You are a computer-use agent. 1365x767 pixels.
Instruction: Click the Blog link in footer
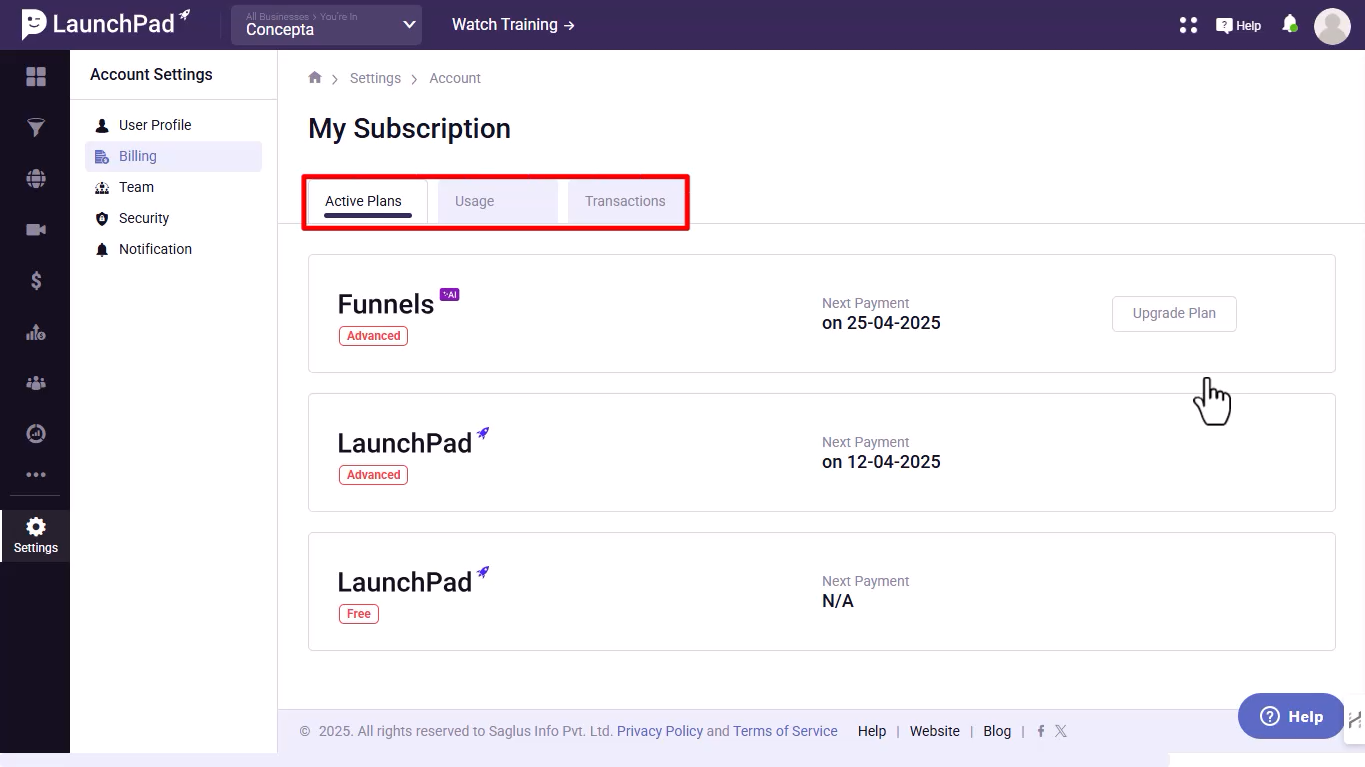[997, 731]
